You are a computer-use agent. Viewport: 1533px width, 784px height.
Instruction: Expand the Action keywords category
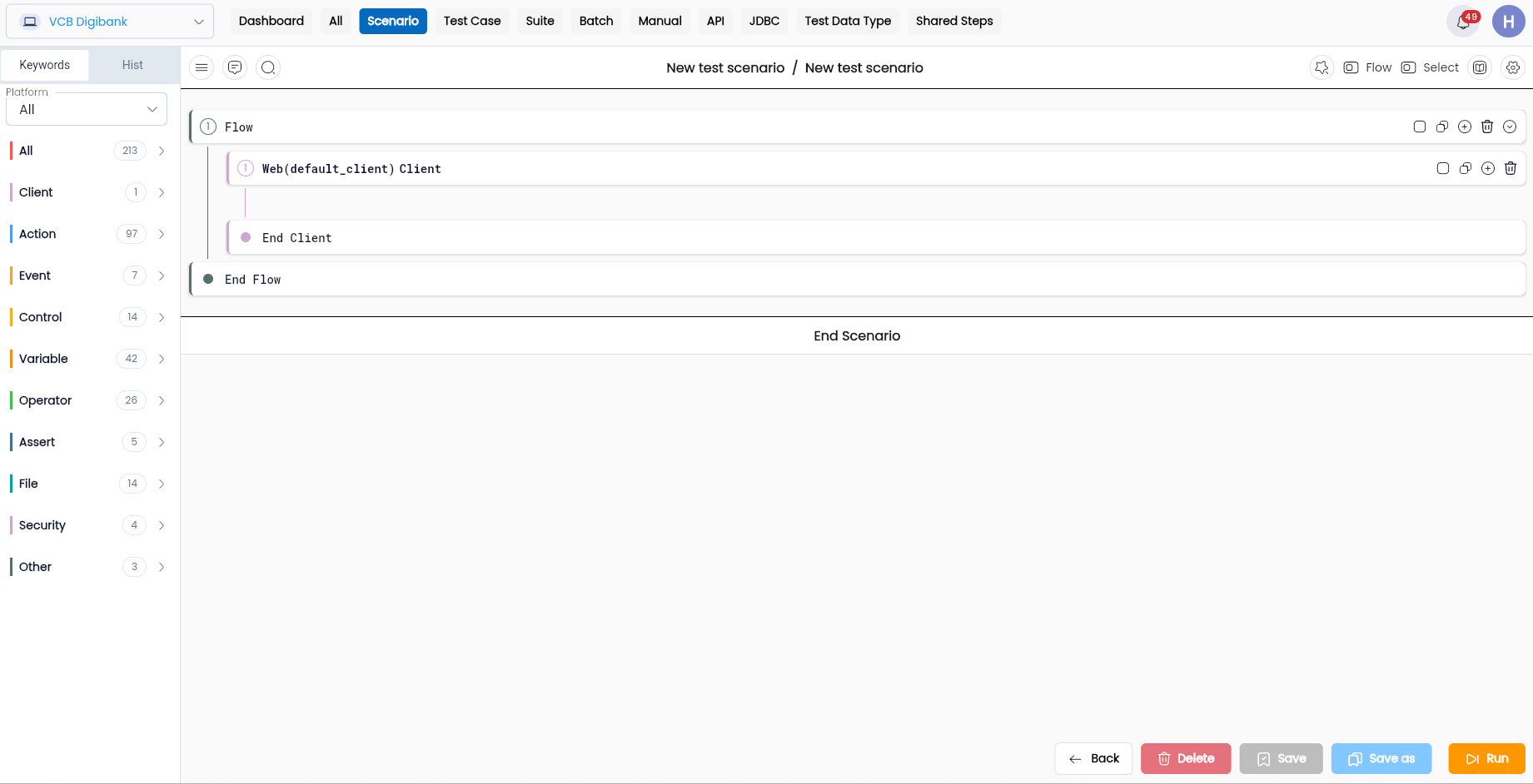(89, 234)
